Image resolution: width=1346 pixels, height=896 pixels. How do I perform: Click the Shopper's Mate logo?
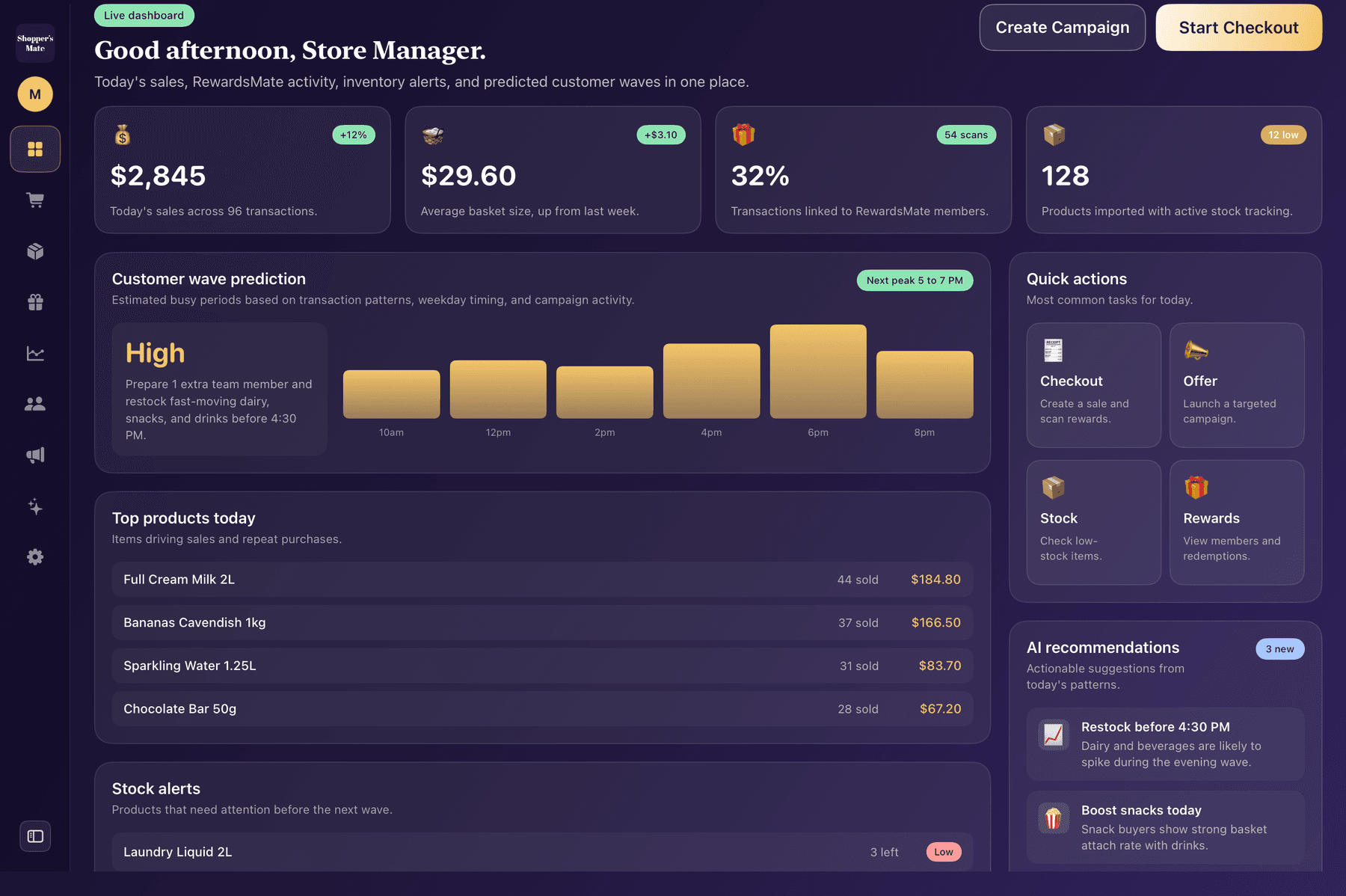(x=35, y=43)
